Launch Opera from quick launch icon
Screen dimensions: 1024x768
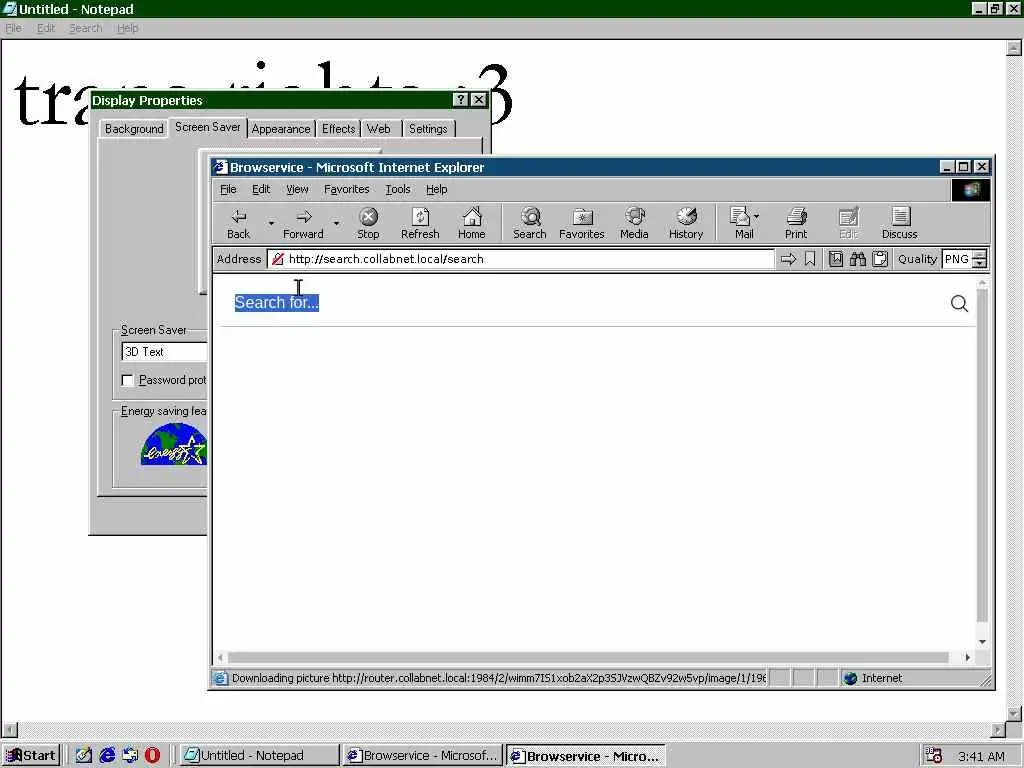pyautogui.click(x=152, y=756)
